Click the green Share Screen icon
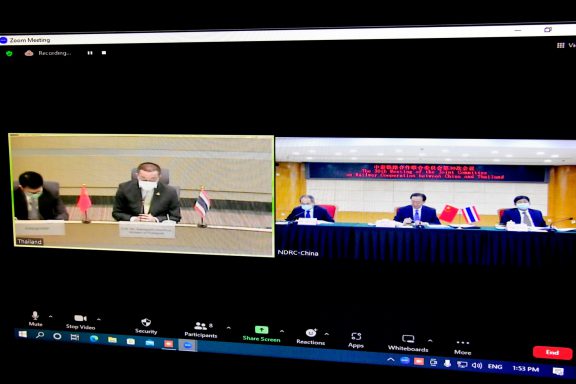Screen dimensions: 576x384 262,330
